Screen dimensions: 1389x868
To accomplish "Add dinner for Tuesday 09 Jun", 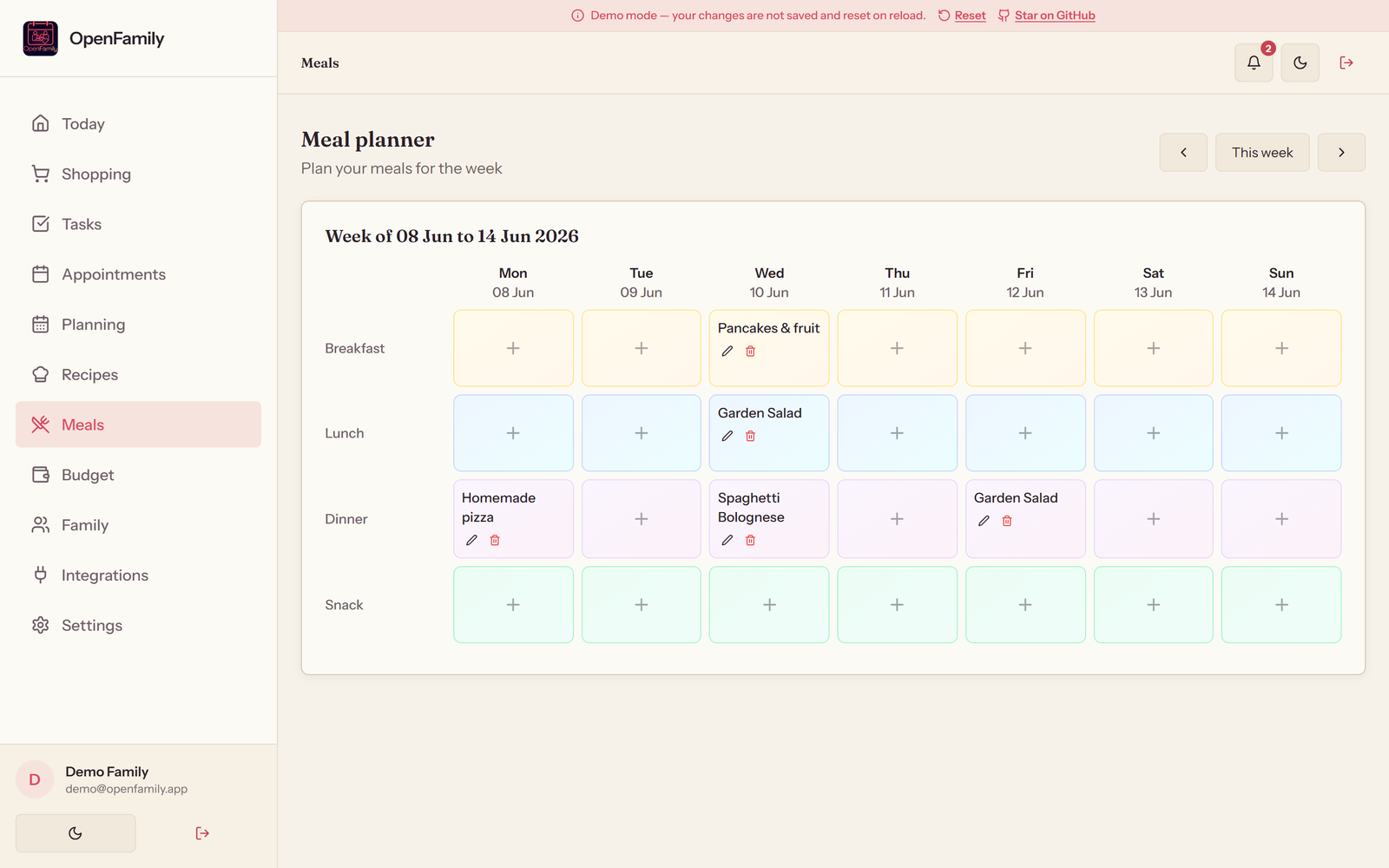I will (642, 519).
